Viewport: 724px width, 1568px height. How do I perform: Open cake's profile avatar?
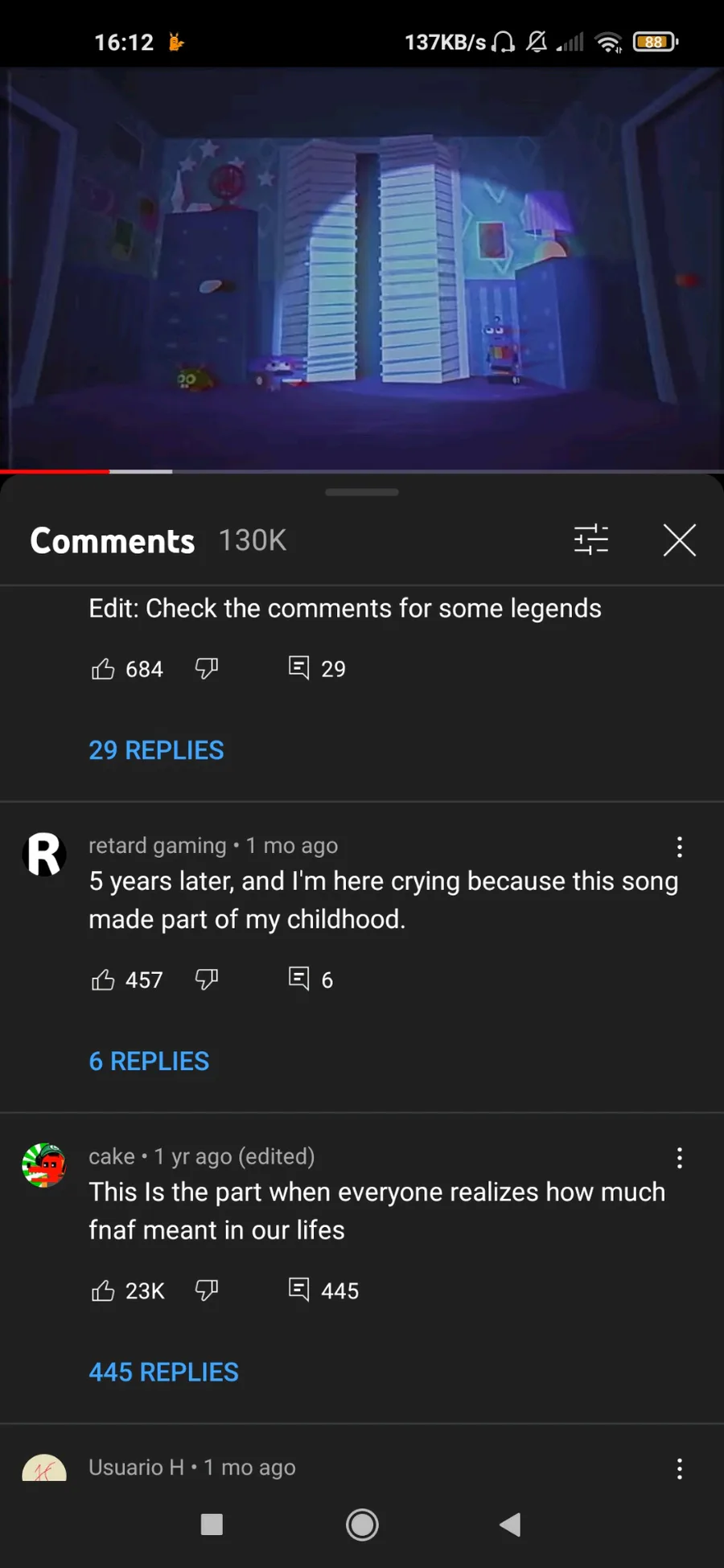[44, 1165]
